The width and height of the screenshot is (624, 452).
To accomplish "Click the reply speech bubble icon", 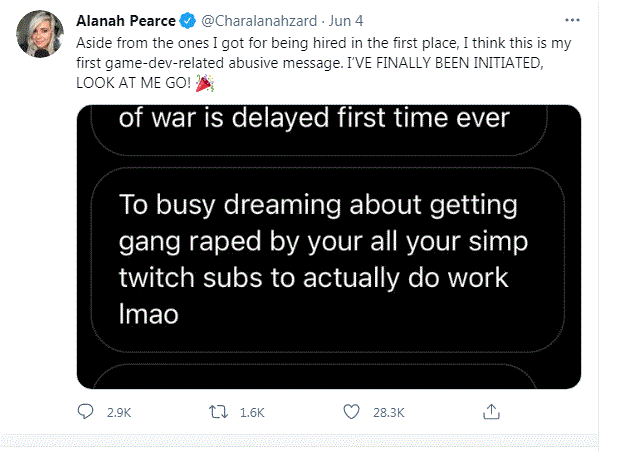I will (x=85, y=411).
